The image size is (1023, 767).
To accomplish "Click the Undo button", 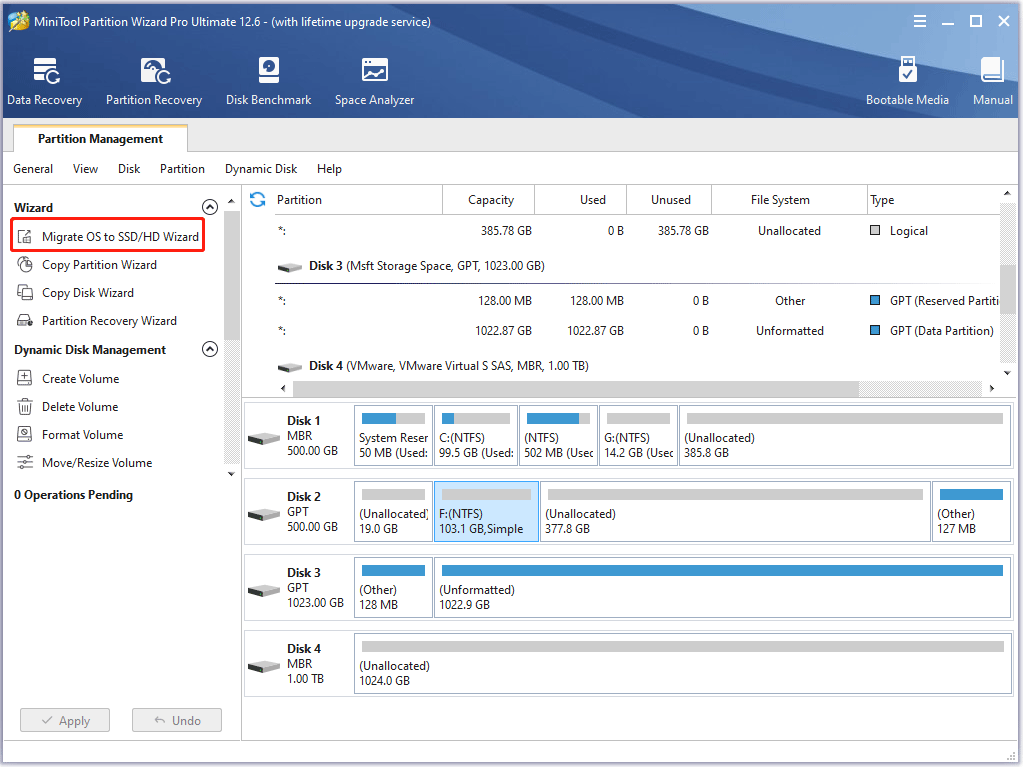I will point(176,721).
